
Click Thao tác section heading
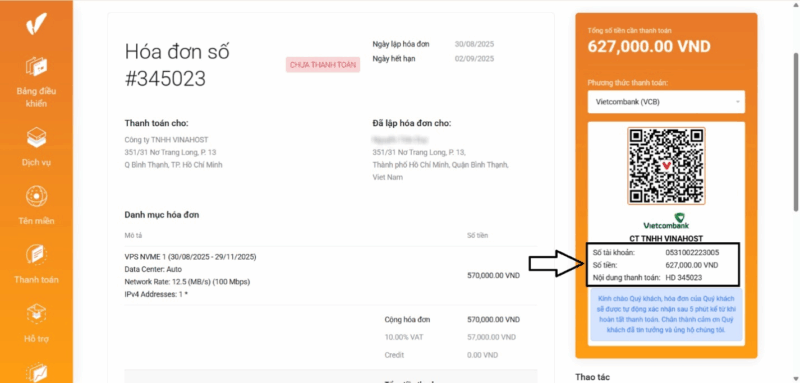592,377
